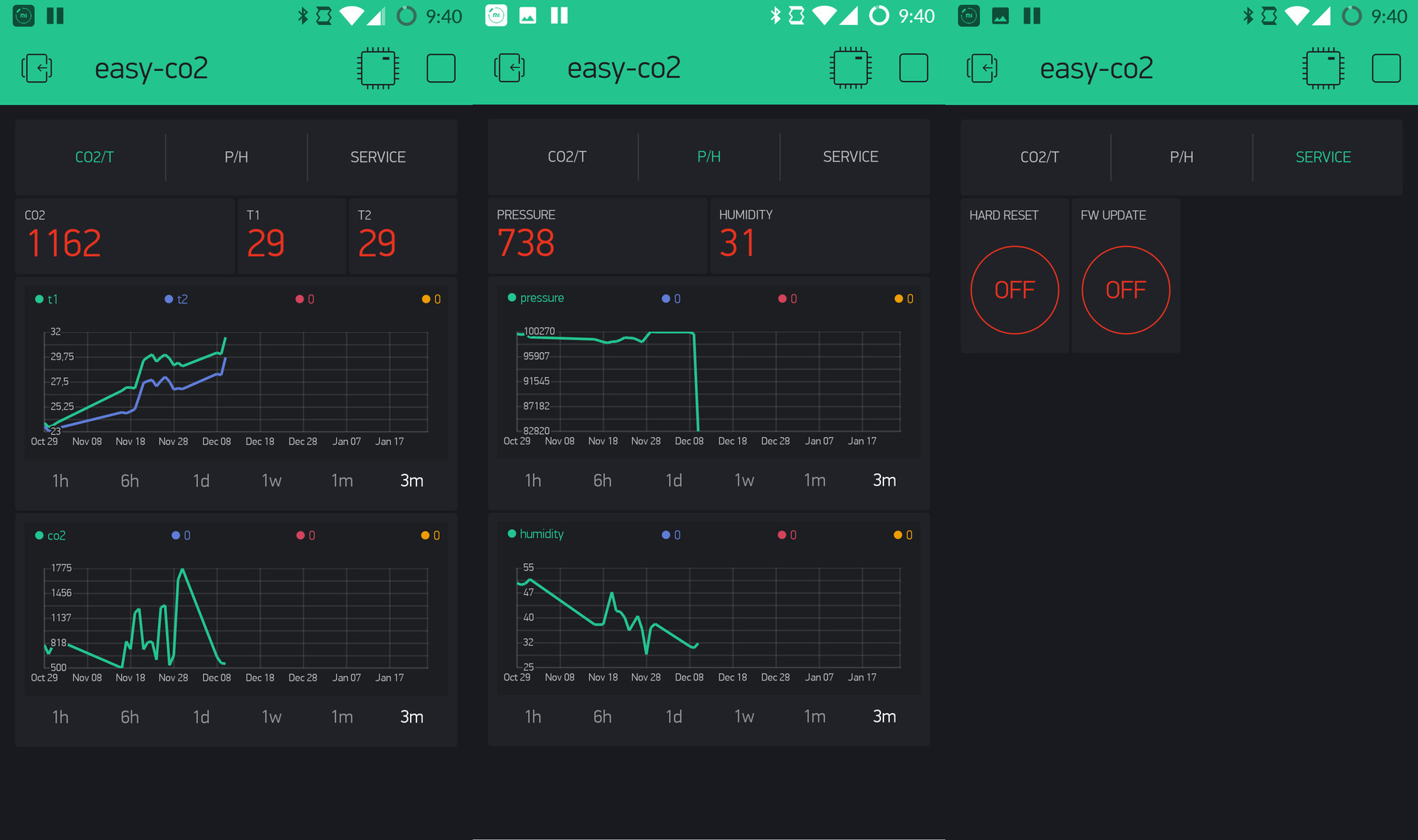The width and height of the screenshot is (1418, 840).
Task: Select the P/H tab on left screen
Action: 236,157
